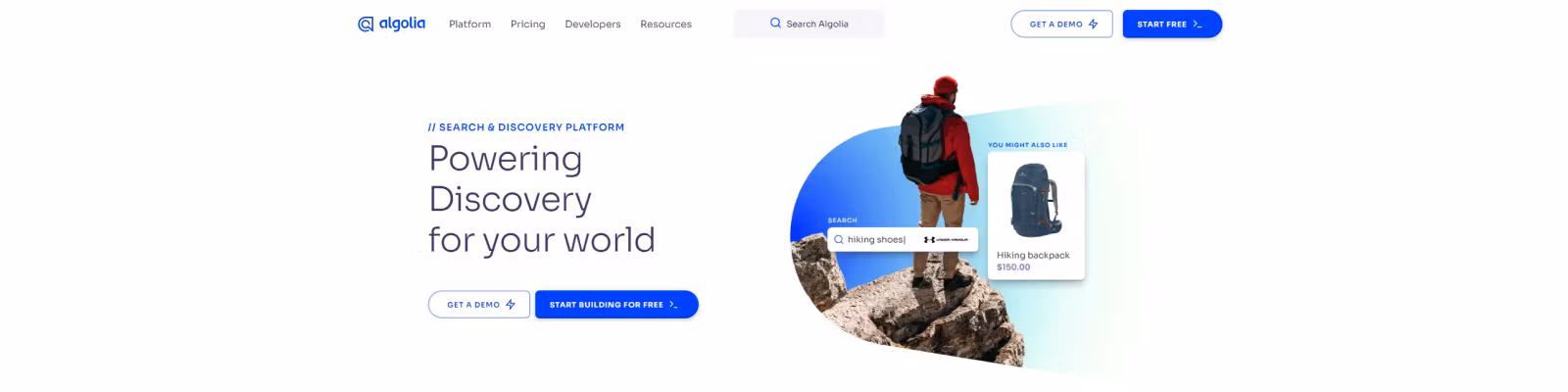
Task: Click the hiking shoes search box
Action: click(903, 239)
